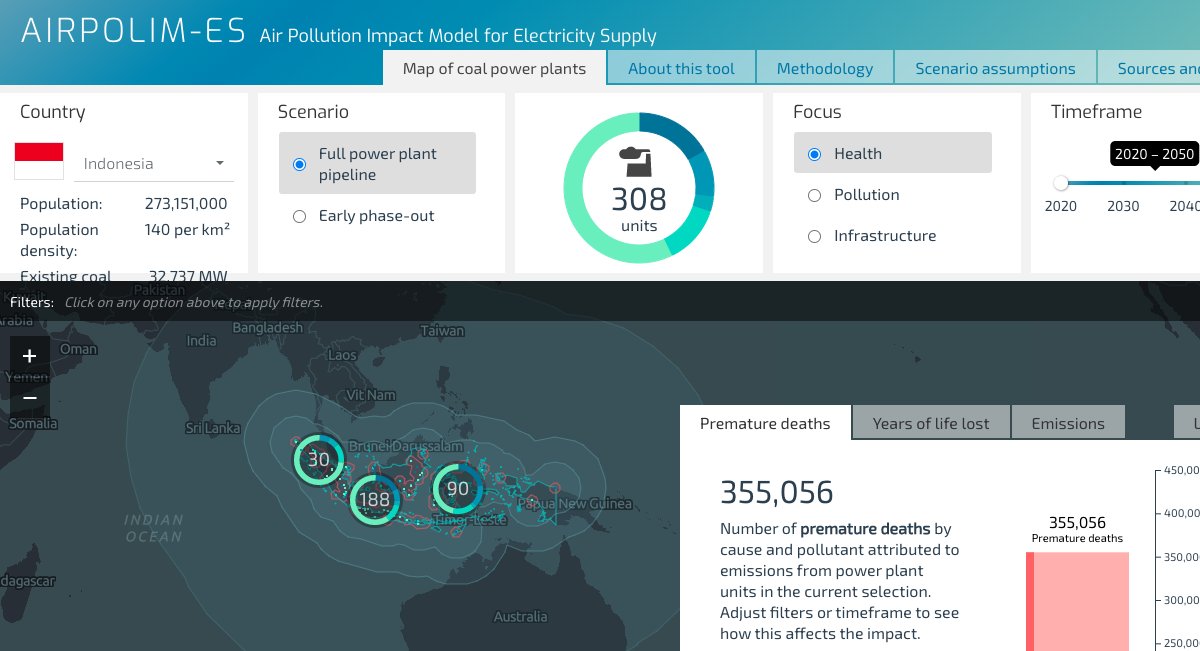Click the Sri Lanka map label
The width and height of the screenshot is (1200, 651).
pos(213,428)
